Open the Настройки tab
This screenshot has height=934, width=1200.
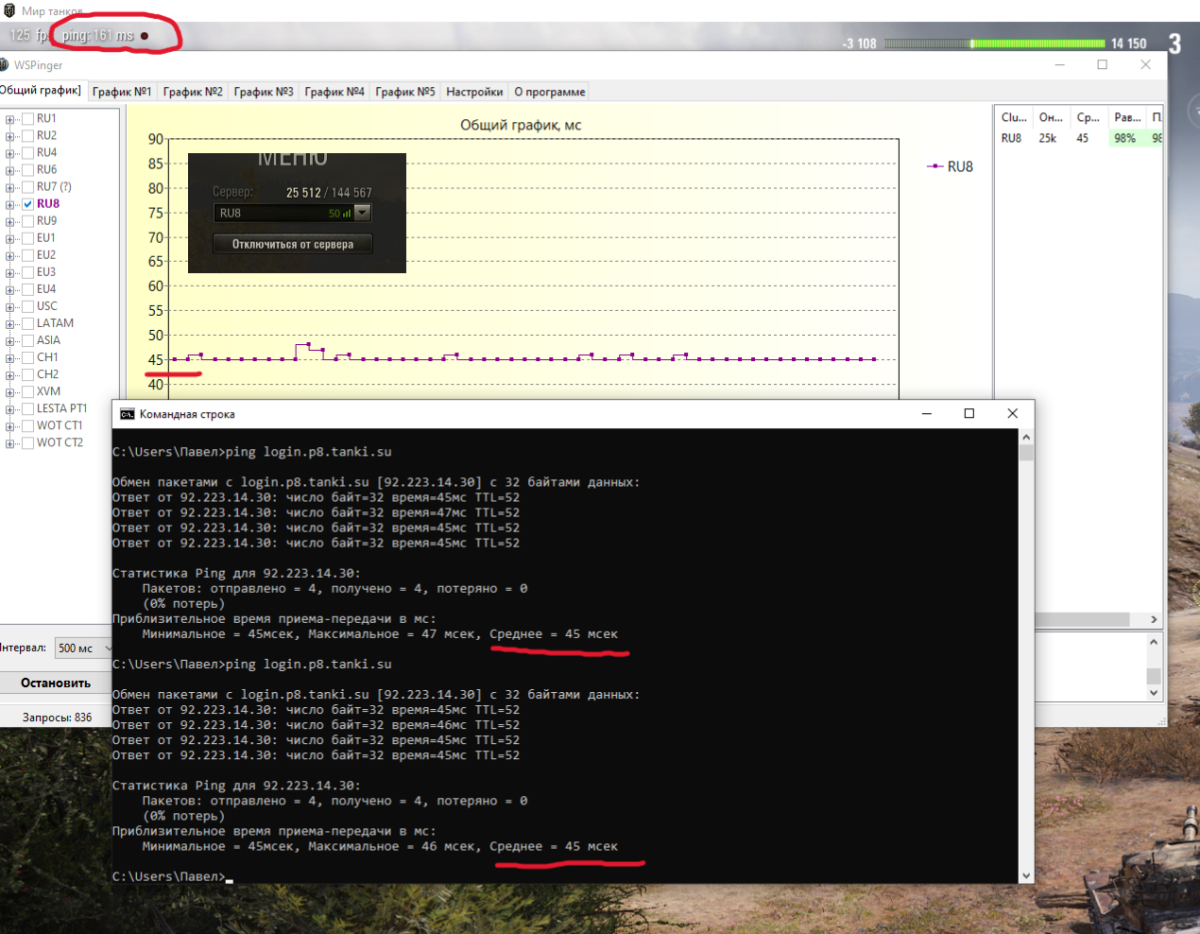click(474, 92)
